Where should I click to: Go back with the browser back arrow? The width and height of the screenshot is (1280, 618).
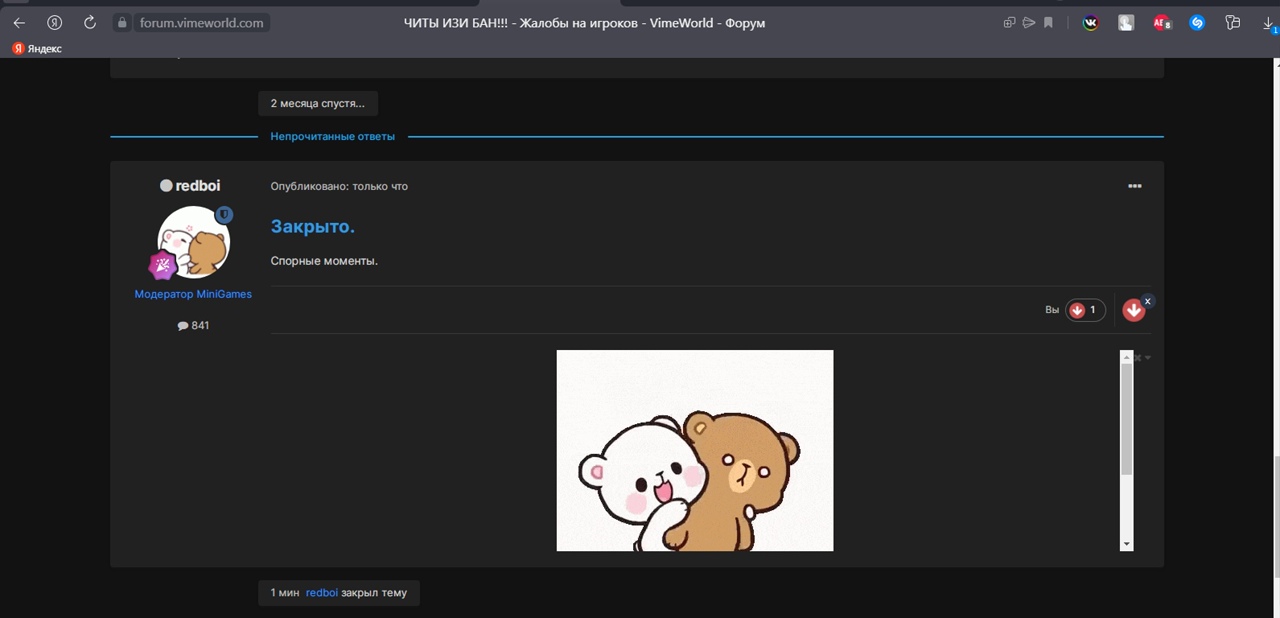19,23
